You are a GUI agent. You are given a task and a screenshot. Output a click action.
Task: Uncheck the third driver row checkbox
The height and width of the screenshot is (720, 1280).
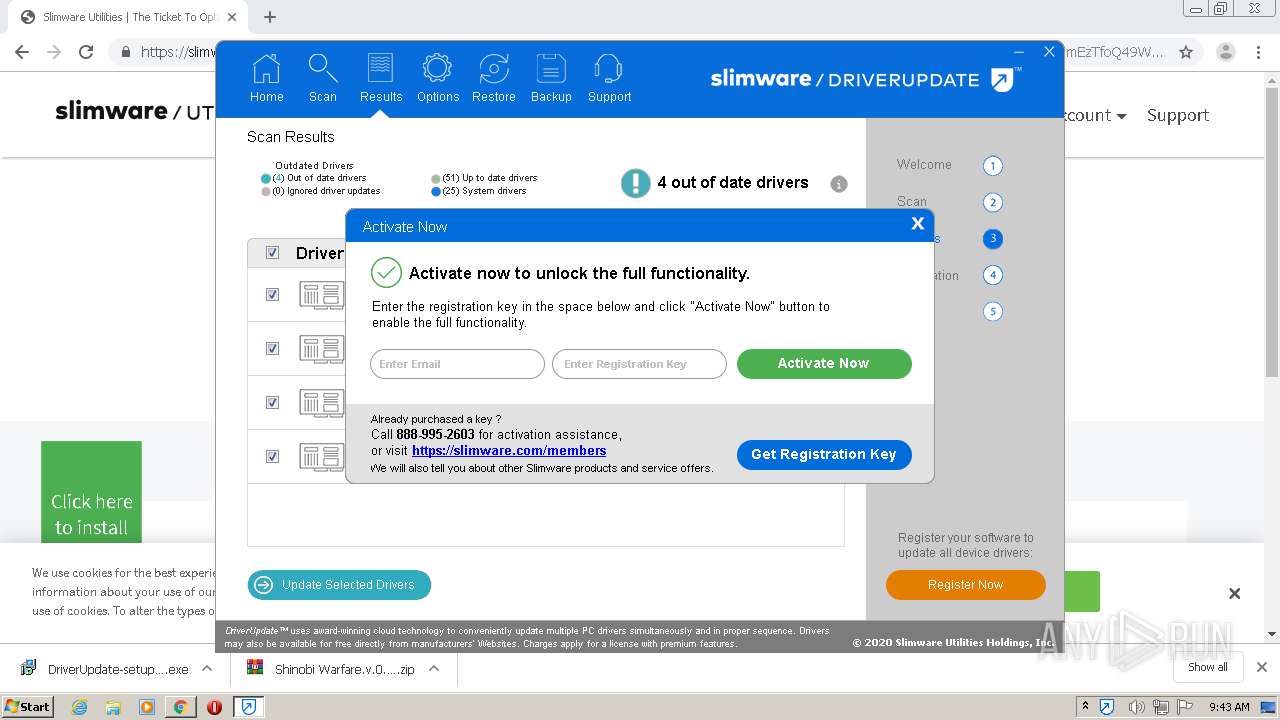[272, 403]
